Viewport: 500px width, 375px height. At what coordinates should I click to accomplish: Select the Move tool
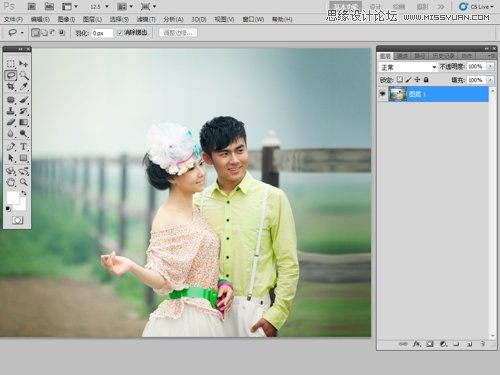[x=23, y=64]
